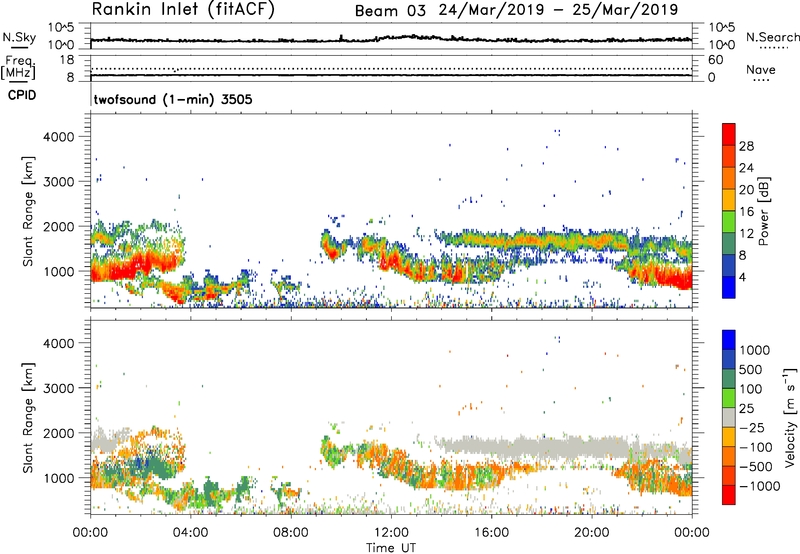
Task: Click the "Velocity [m s⁻¹]" colorbar title
Action: [x=790, y=417]
